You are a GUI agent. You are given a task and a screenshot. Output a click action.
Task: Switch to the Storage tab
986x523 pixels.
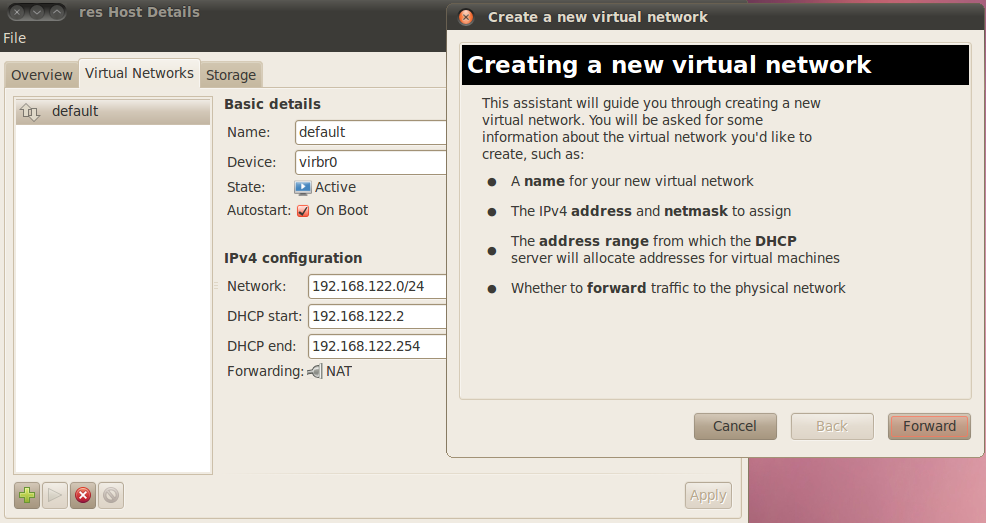(231, 75)
